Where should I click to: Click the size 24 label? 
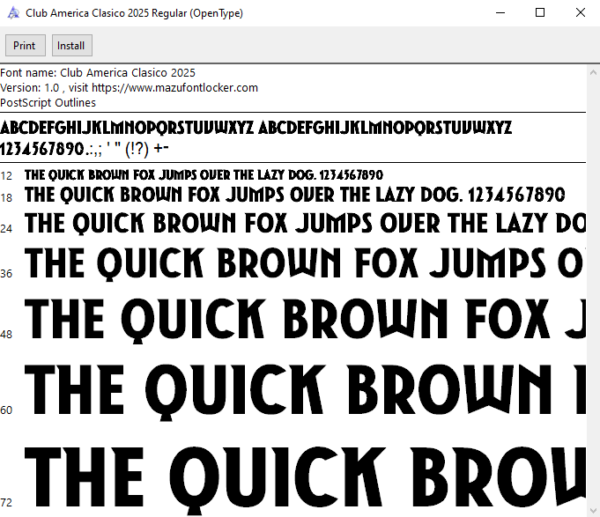(x=6, y=229)
